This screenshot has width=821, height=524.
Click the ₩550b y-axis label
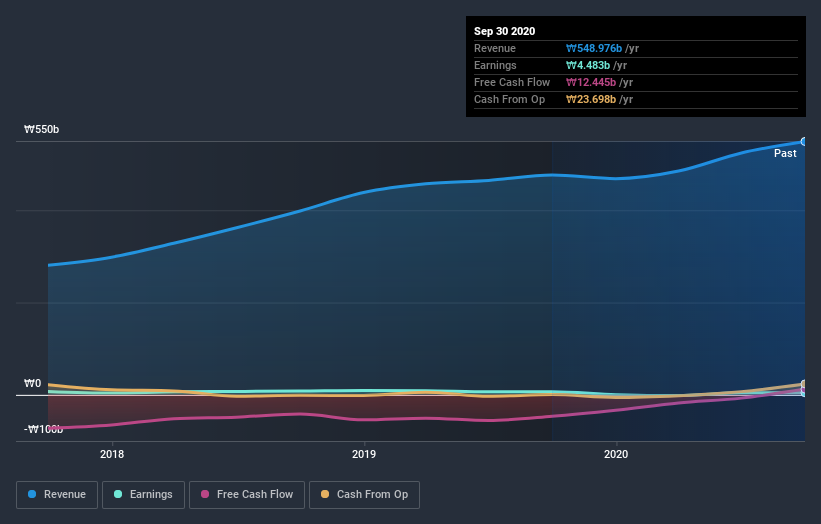click(42, 129)
